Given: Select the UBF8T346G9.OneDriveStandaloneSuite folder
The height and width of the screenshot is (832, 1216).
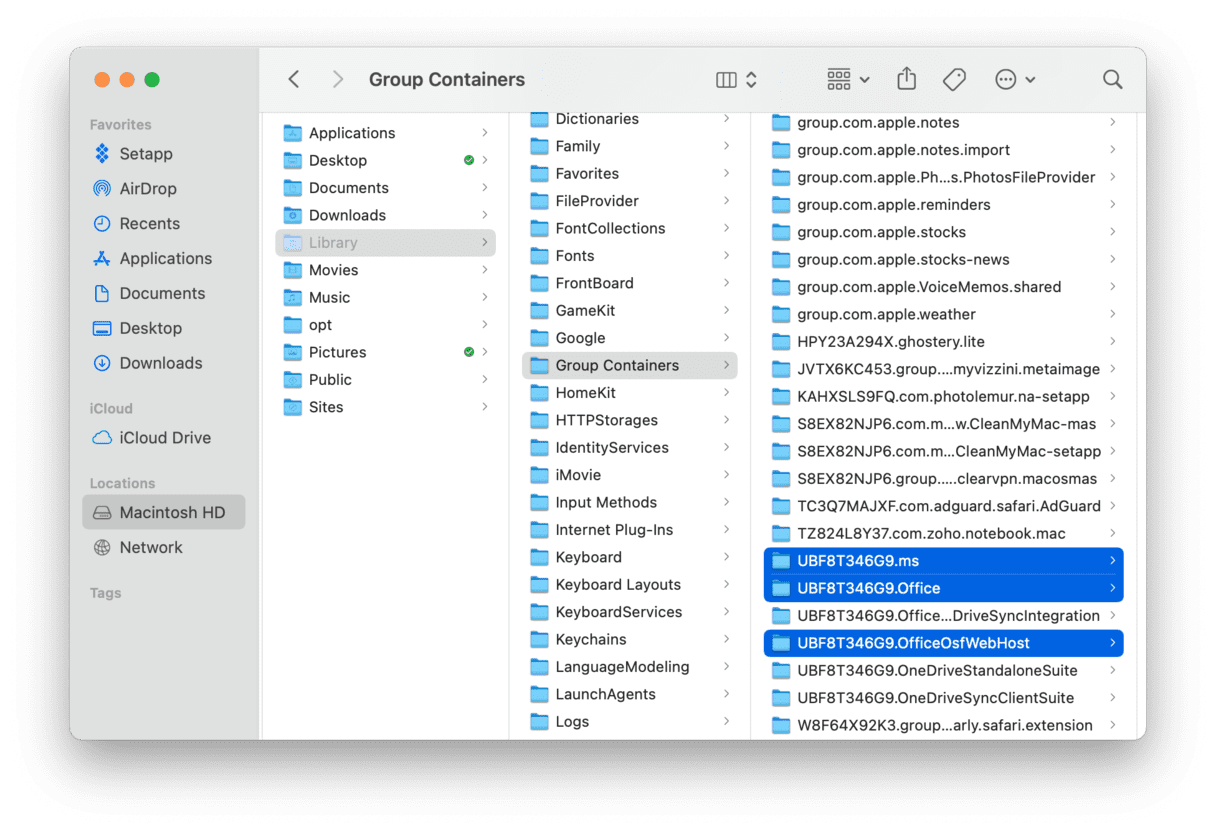Looking at the screenshot, I should point(937,671).
